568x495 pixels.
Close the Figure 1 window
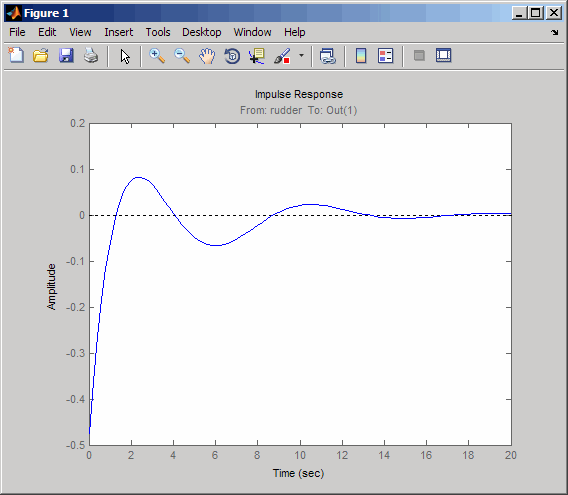[554, 13]
